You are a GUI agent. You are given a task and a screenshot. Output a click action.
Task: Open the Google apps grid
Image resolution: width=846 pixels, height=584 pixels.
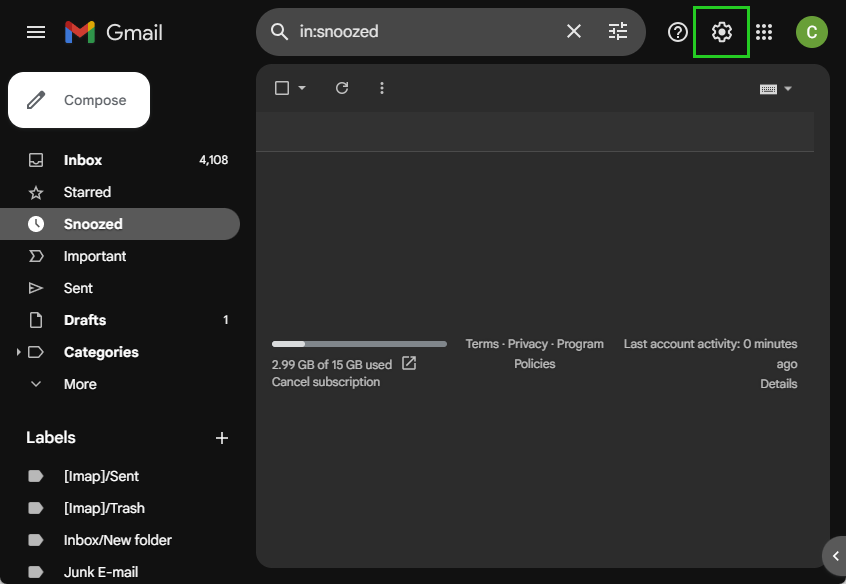pos(764,32)
